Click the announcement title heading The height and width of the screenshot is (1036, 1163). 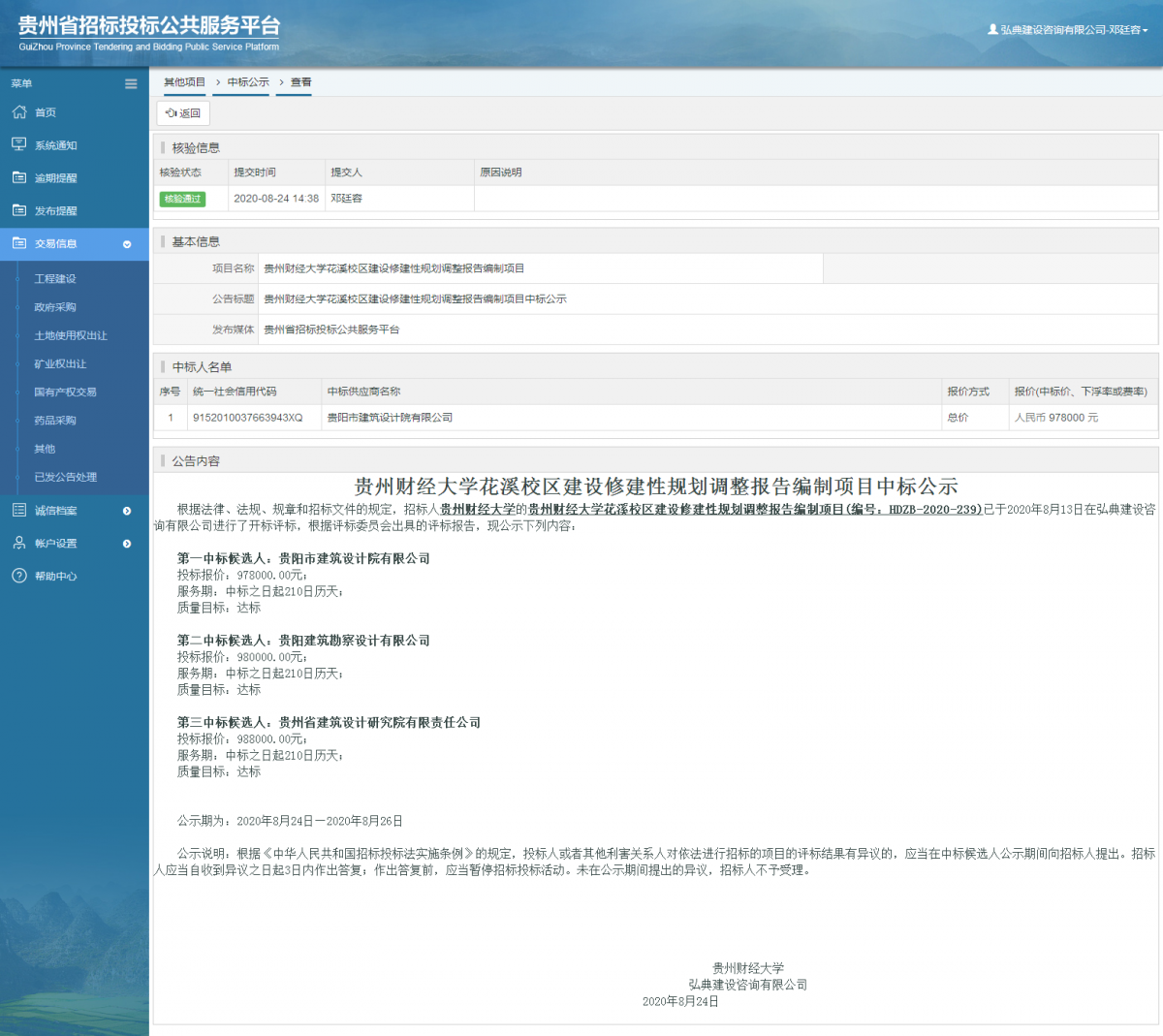point(656,487)
